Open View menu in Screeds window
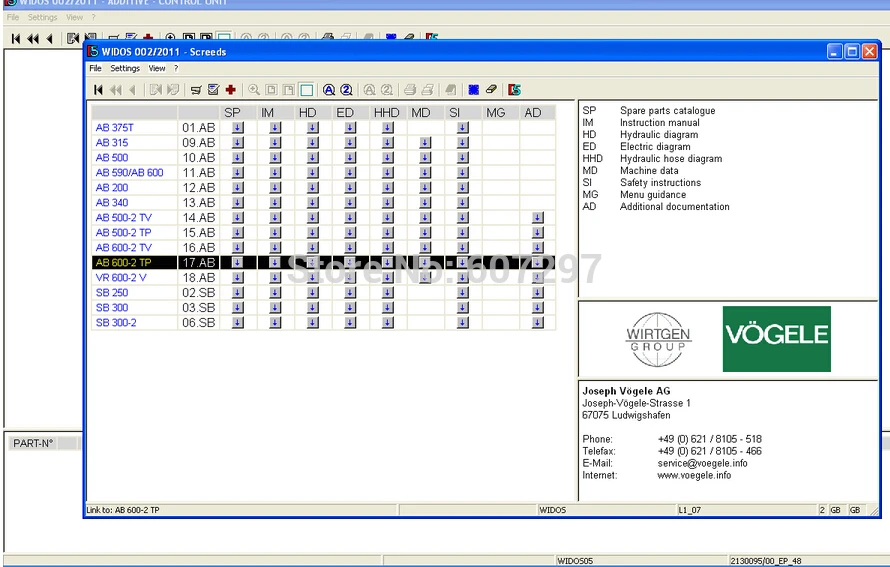890x567 pixels. coord(157,68)
